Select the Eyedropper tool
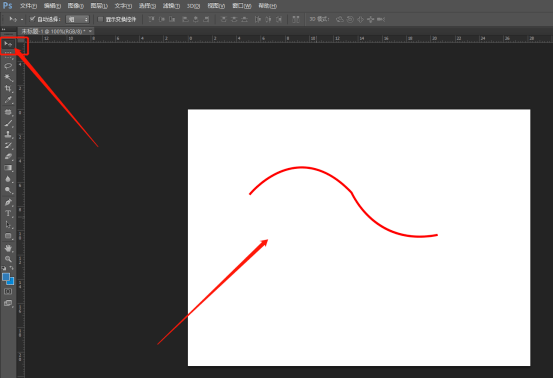The height and width of the screenshot is (379, 553). 8,100
